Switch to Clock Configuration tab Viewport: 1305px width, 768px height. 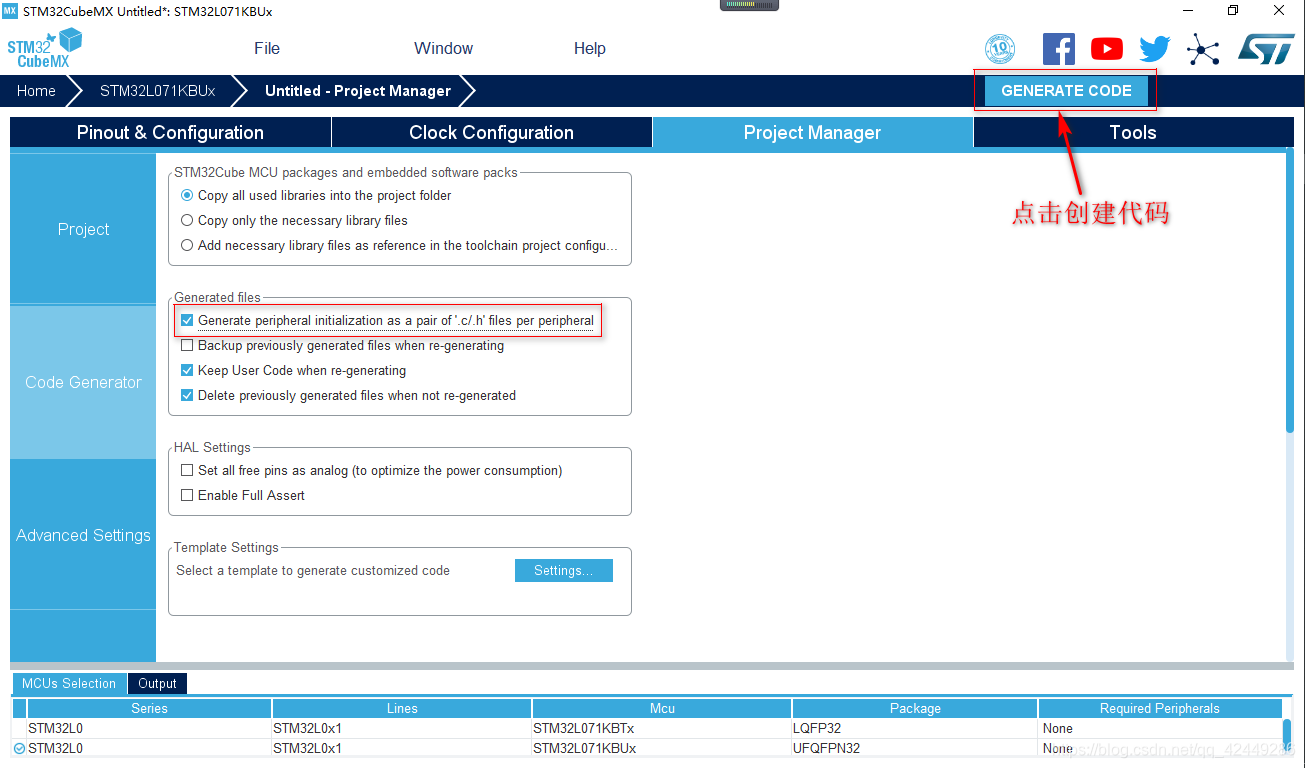pyautogui.click(x=491, y=132)
